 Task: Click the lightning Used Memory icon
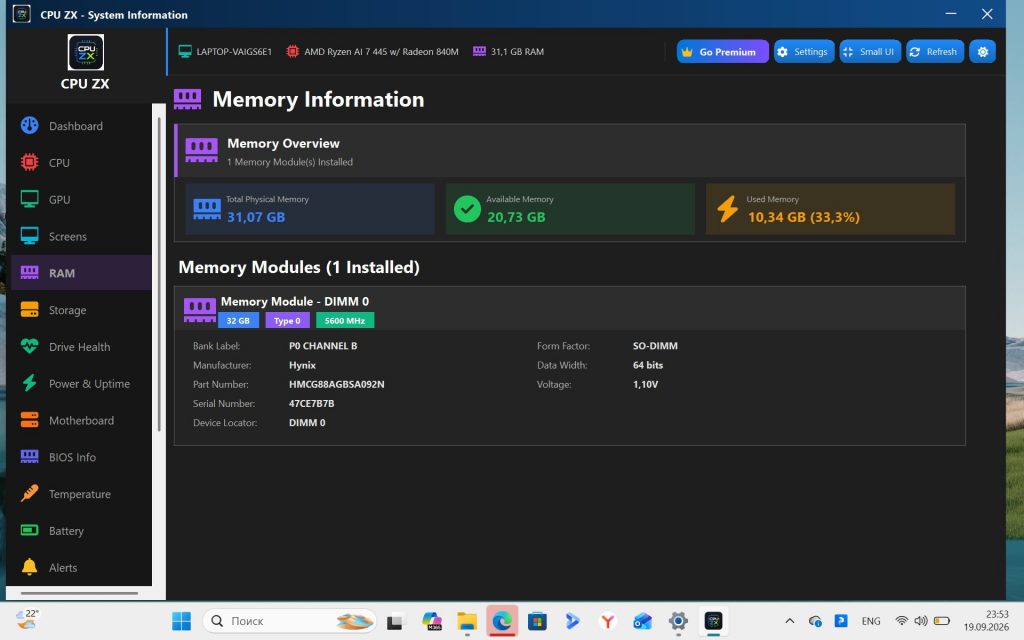pyautogui.click(x=727, y=209)
